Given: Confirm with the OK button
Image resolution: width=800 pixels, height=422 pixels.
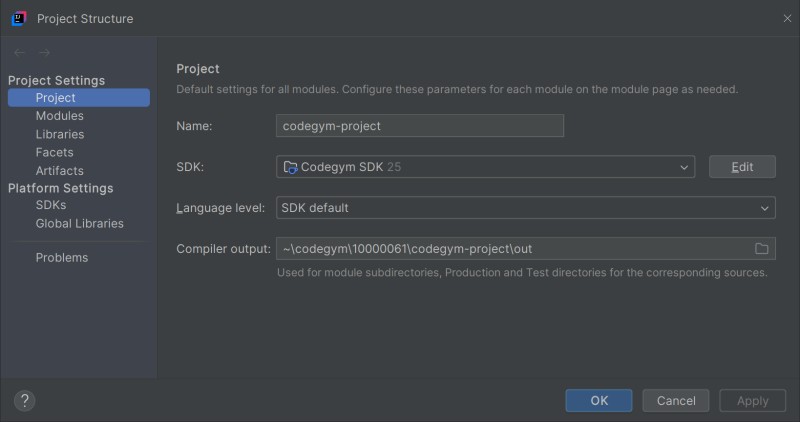Looking at the screenshot, I should pos(598,400).
